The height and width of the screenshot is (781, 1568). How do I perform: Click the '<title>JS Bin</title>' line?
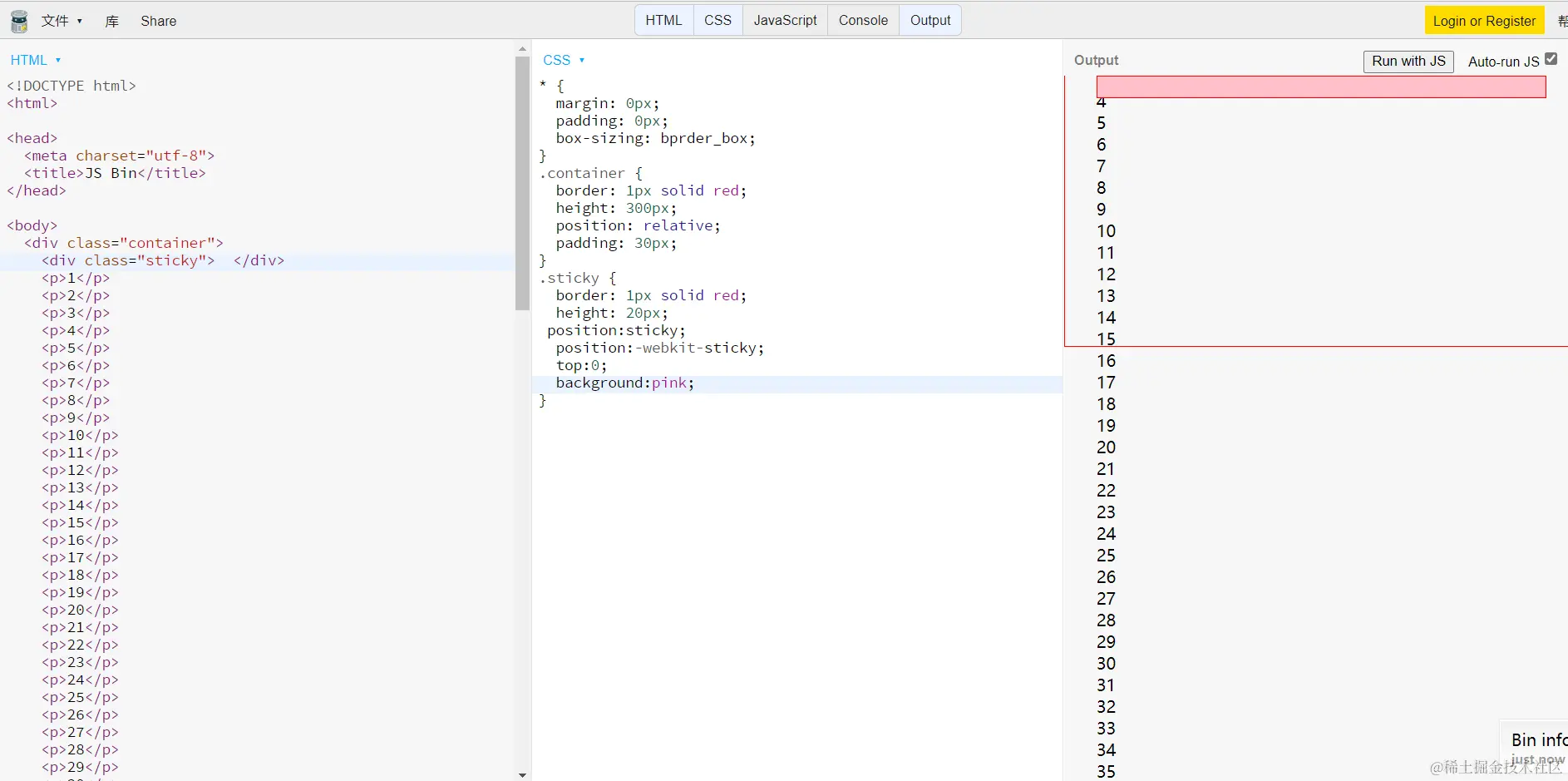click(x=115, y=174)
